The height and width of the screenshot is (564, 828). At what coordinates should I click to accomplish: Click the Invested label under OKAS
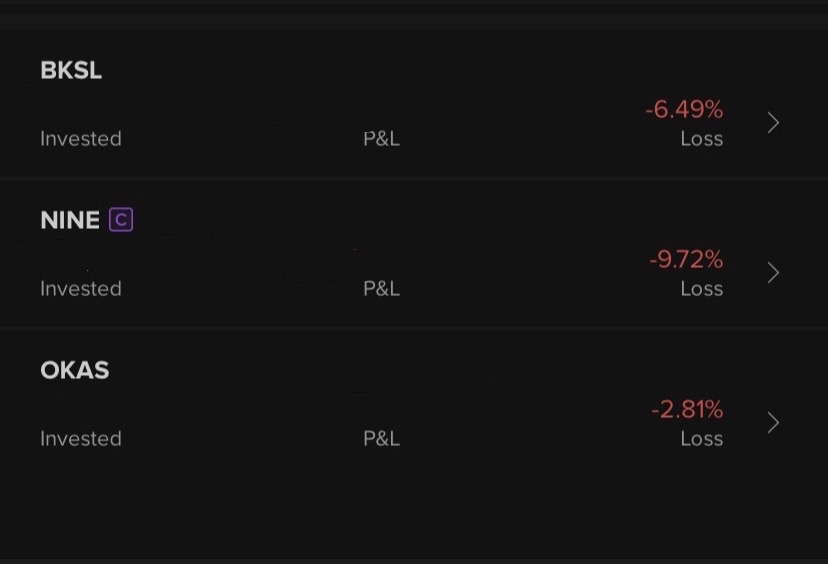click(x=81, y=439)
